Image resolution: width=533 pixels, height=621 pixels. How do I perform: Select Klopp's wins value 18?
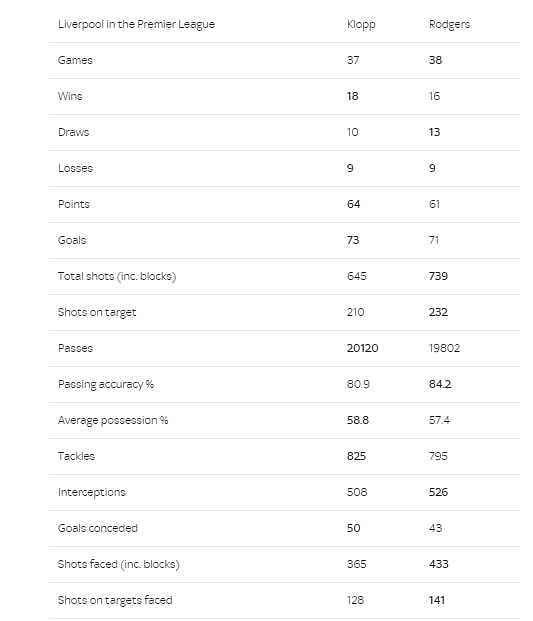pos(352,96)
